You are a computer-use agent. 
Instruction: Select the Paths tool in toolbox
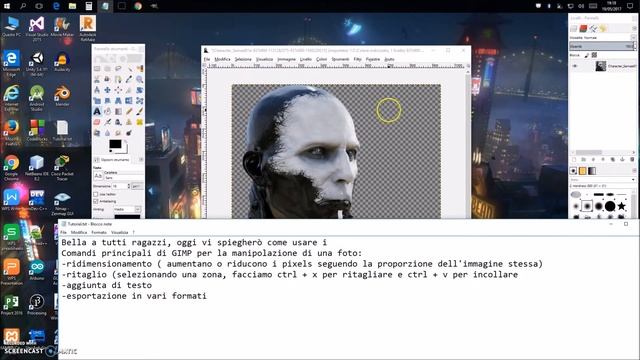point(118,79)
